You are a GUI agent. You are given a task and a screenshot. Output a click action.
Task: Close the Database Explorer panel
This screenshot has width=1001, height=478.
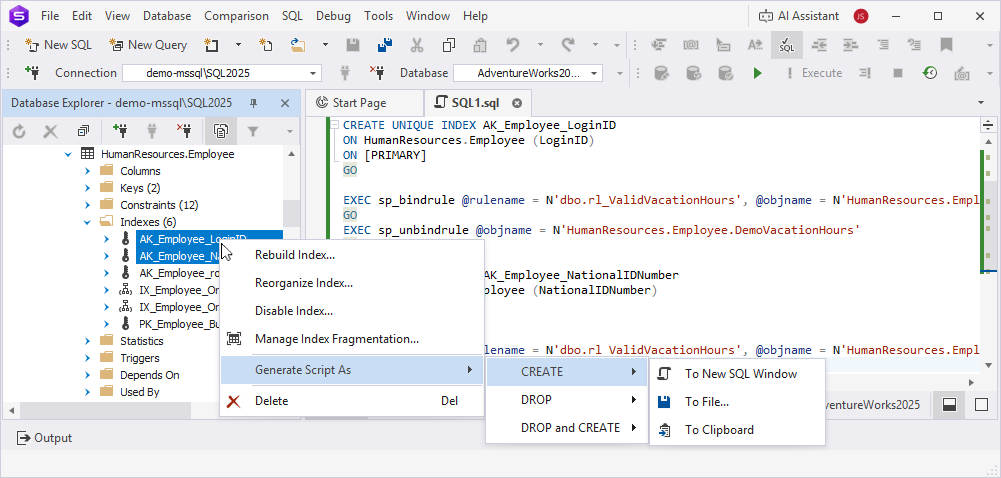click(285, 103)
